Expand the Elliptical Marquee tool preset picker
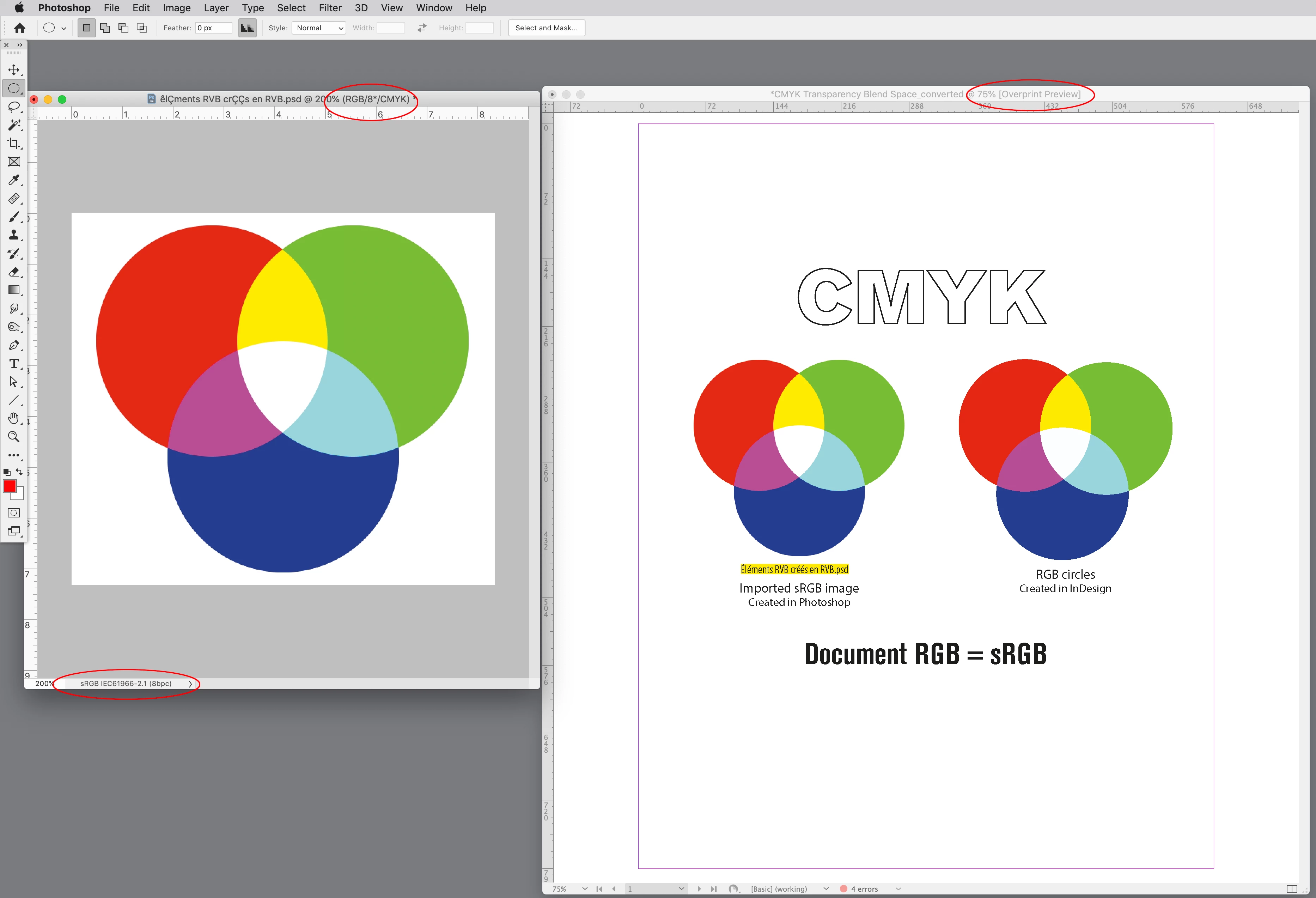1316x898 pixels. click(63, 28)
